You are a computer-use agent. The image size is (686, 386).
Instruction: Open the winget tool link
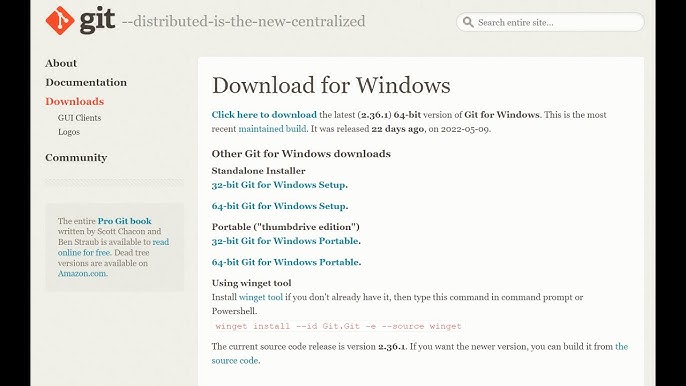(x=261, y=297)
